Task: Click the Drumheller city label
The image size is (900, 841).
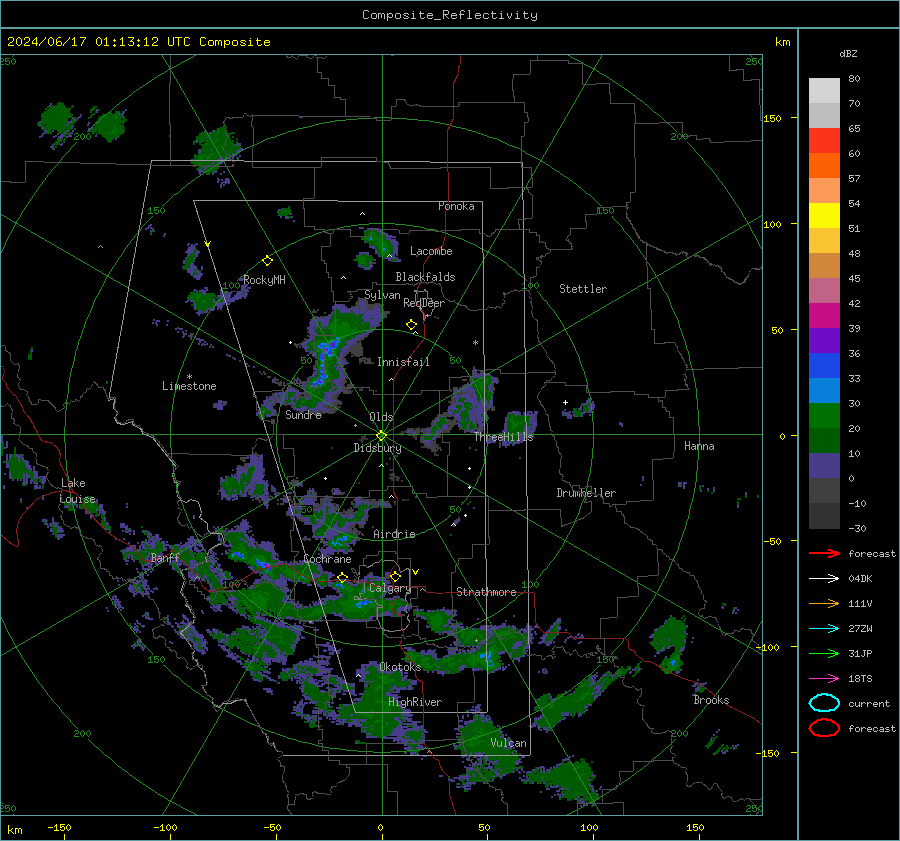Action: [x=586, y=493]
